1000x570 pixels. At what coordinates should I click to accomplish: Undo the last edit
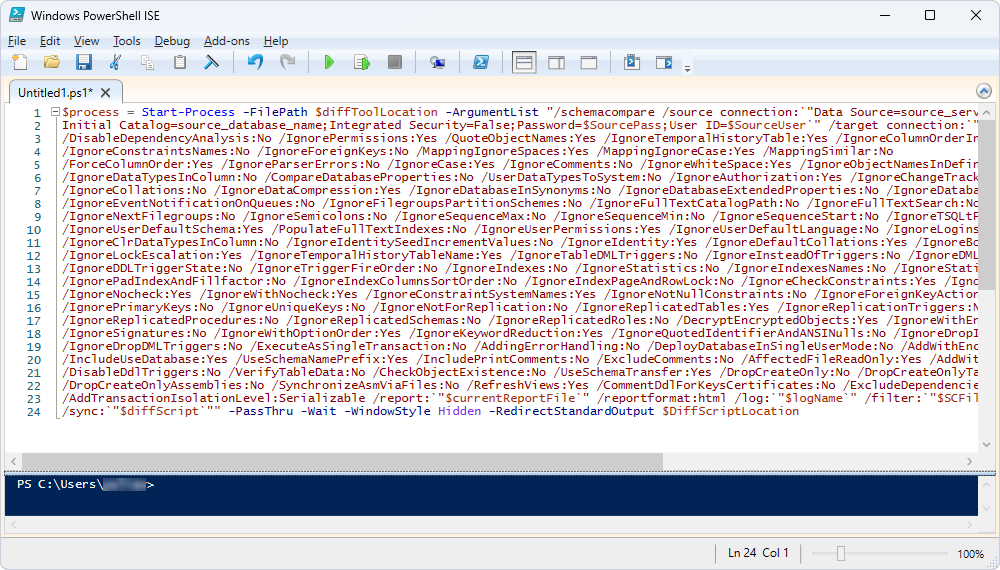point(255,62)
